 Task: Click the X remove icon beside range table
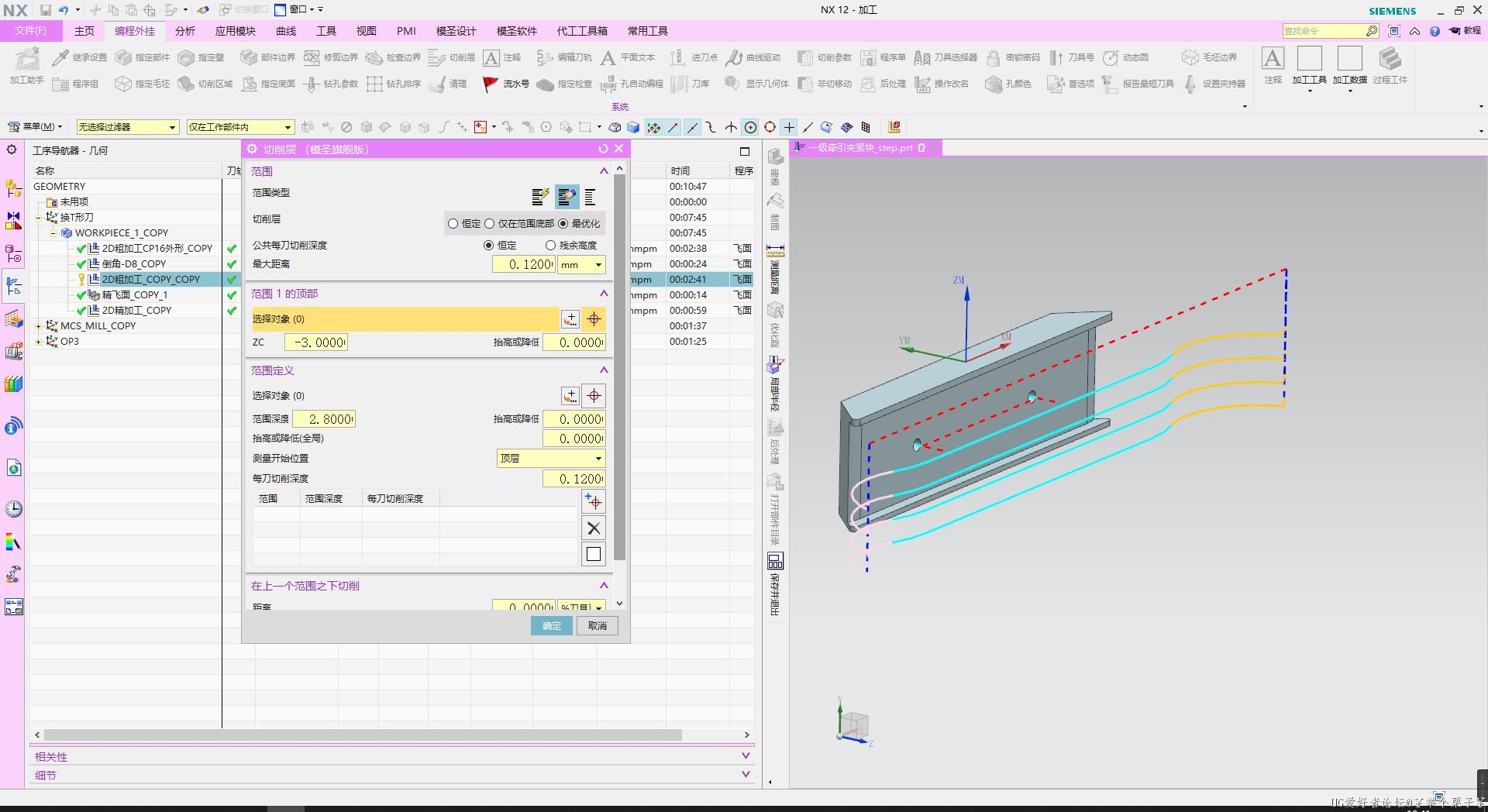tap(594, 528)
